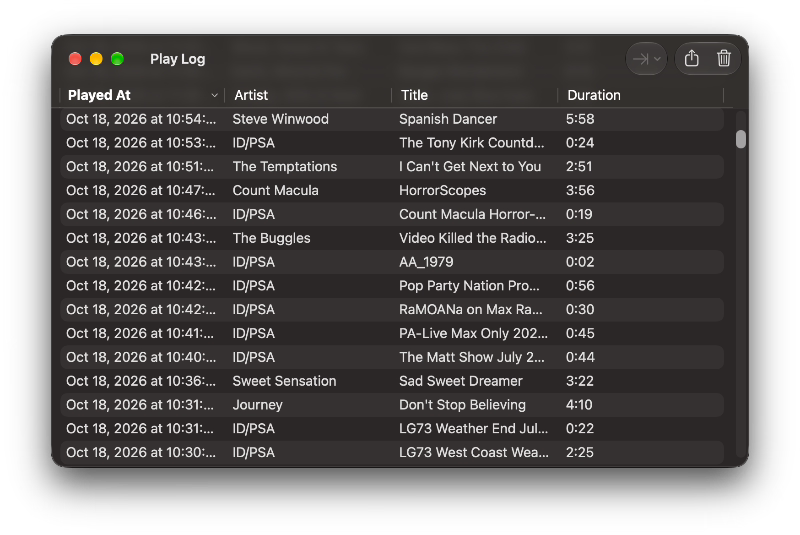Click duration 2:25
Screen dimensions: 800x535
pos(580,452)
